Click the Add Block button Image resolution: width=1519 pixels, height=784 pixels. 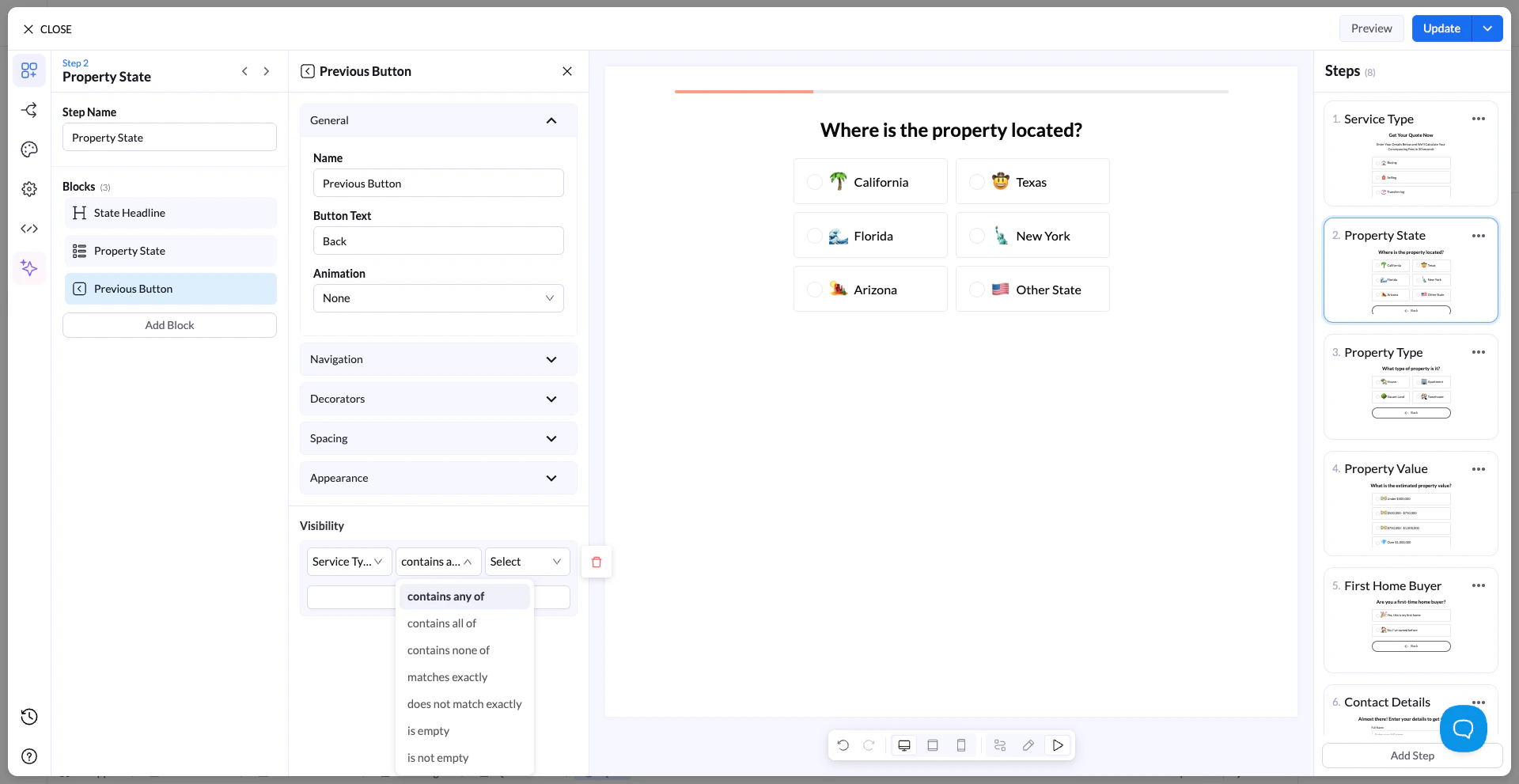(169, 325)
